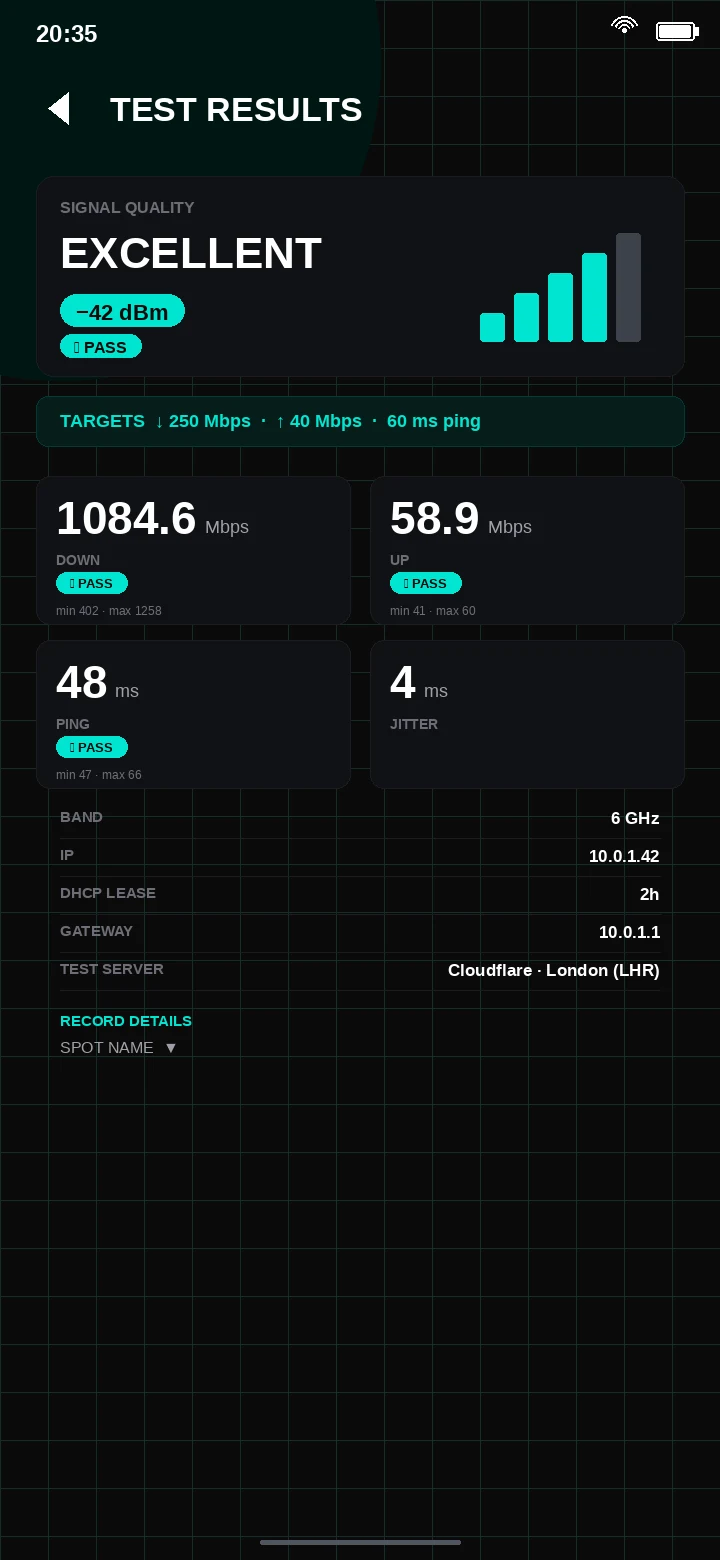Tap the GATEWAY value 10.0.1.1
Image resolution: width=720 pixels, height=1560 pixels.
629,932
